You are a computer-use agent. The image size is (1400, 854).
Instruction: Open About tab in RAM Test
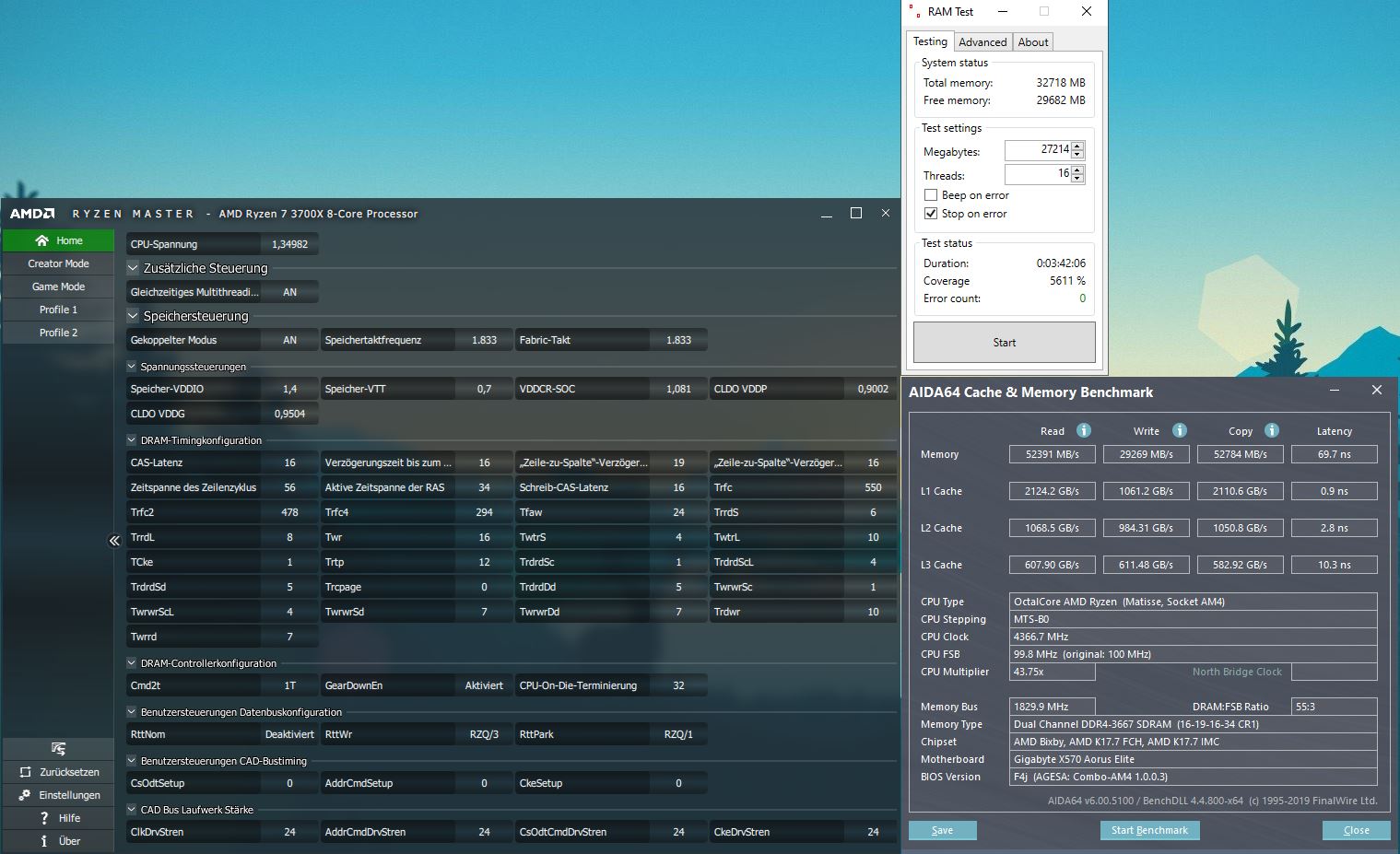tap(1033, 42)
